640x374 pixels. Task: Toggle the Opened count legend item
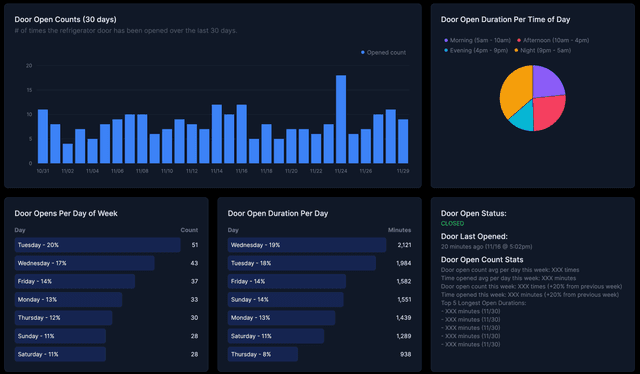pos(383,52)
